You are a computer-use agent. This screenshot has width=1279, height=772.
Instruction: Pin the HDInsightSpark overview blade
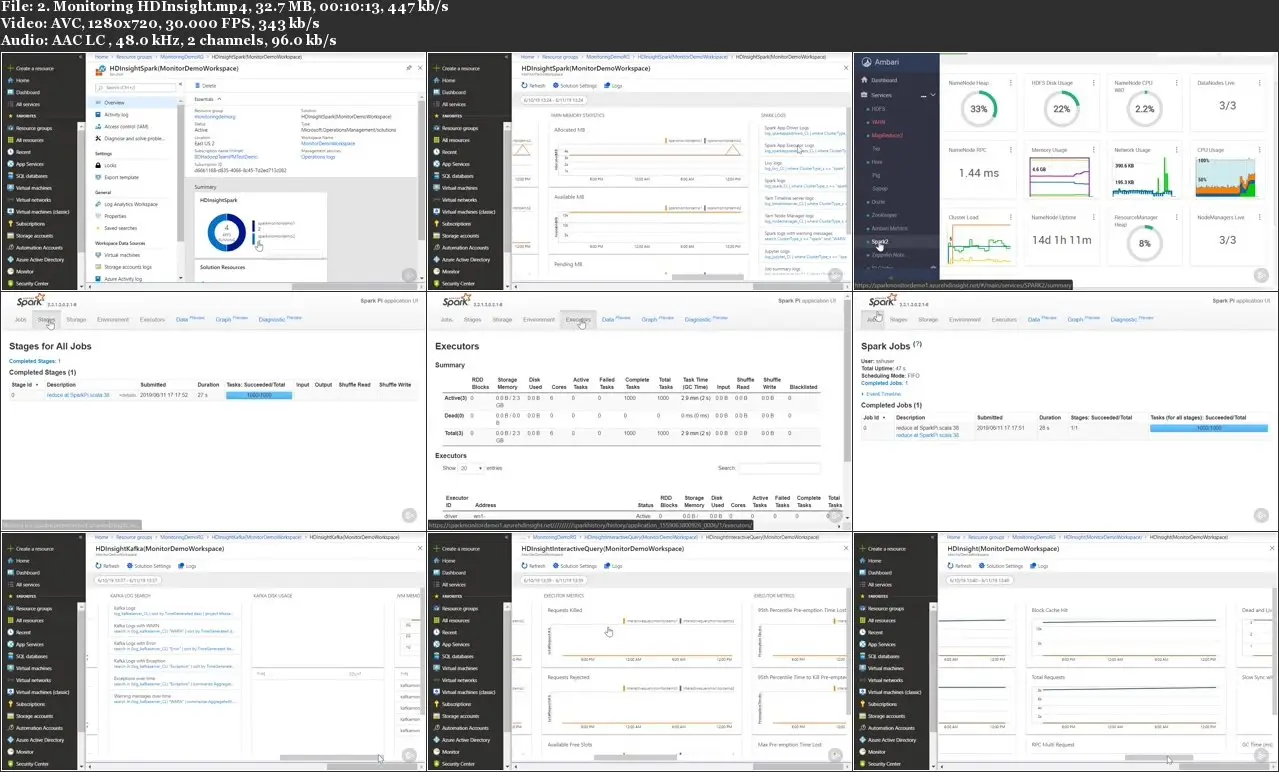(x=408, y=68)
